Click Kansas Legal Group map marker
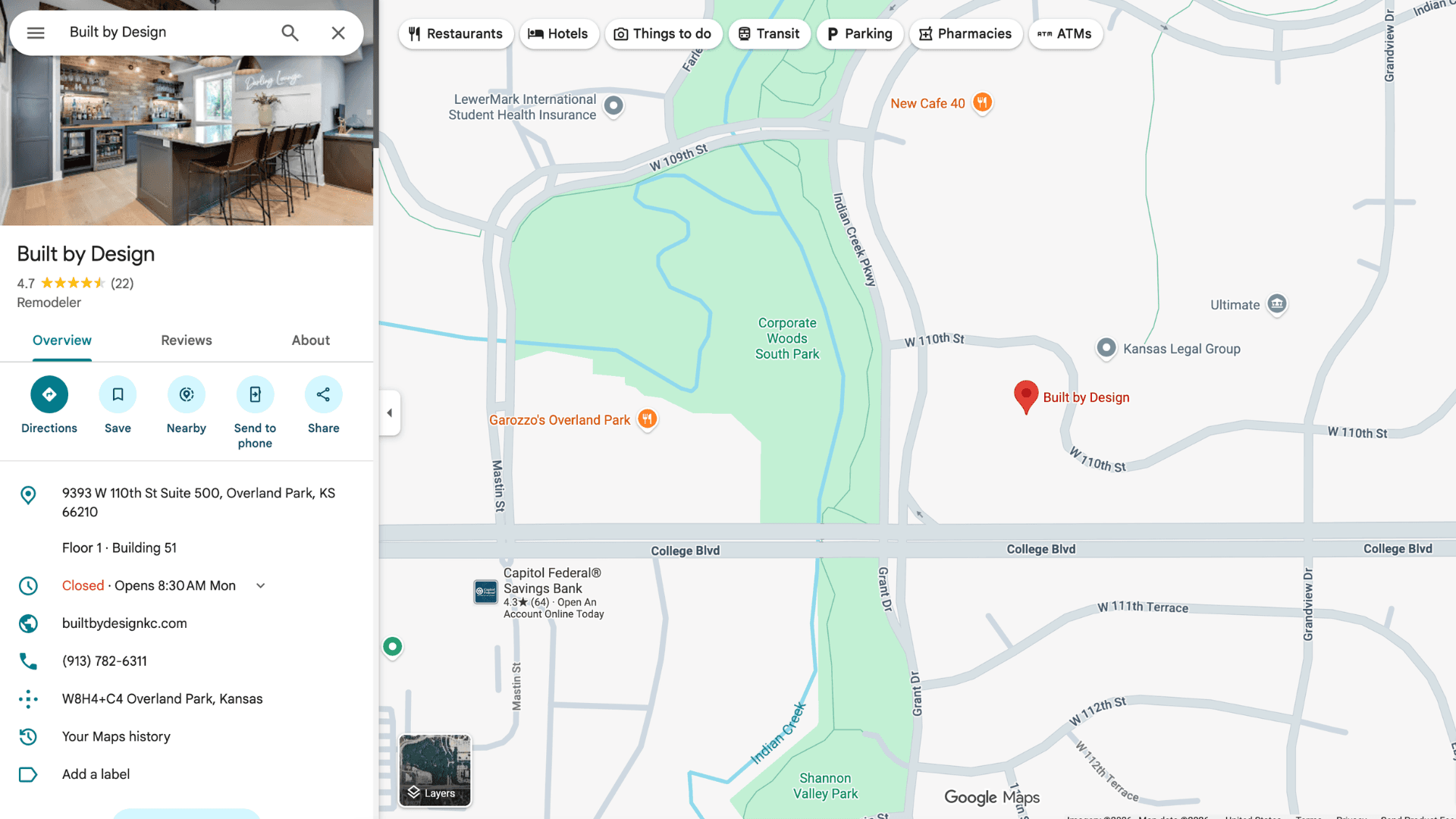Image resolution: width=1456 pixels, height=819 pixels. 1106,347
